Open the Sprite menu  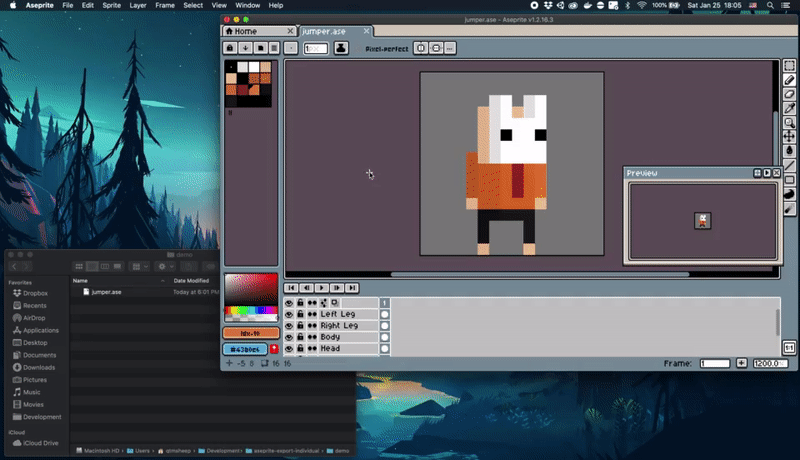click(x=111, y=5)
